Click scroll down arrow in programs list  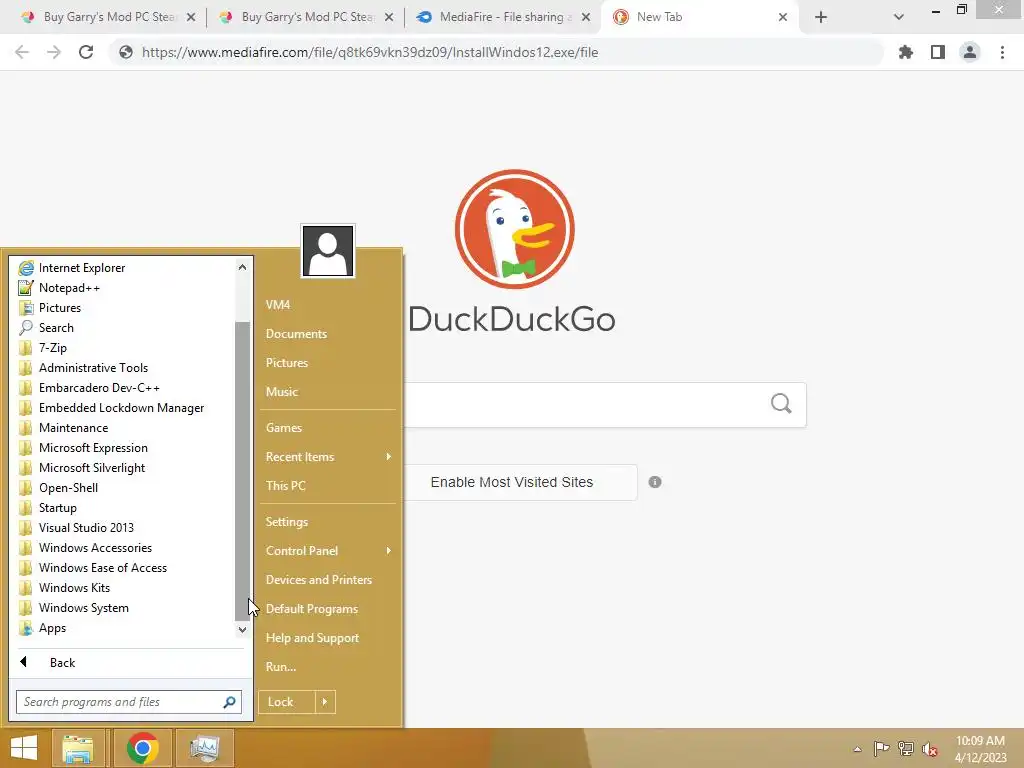coord(242,630)
